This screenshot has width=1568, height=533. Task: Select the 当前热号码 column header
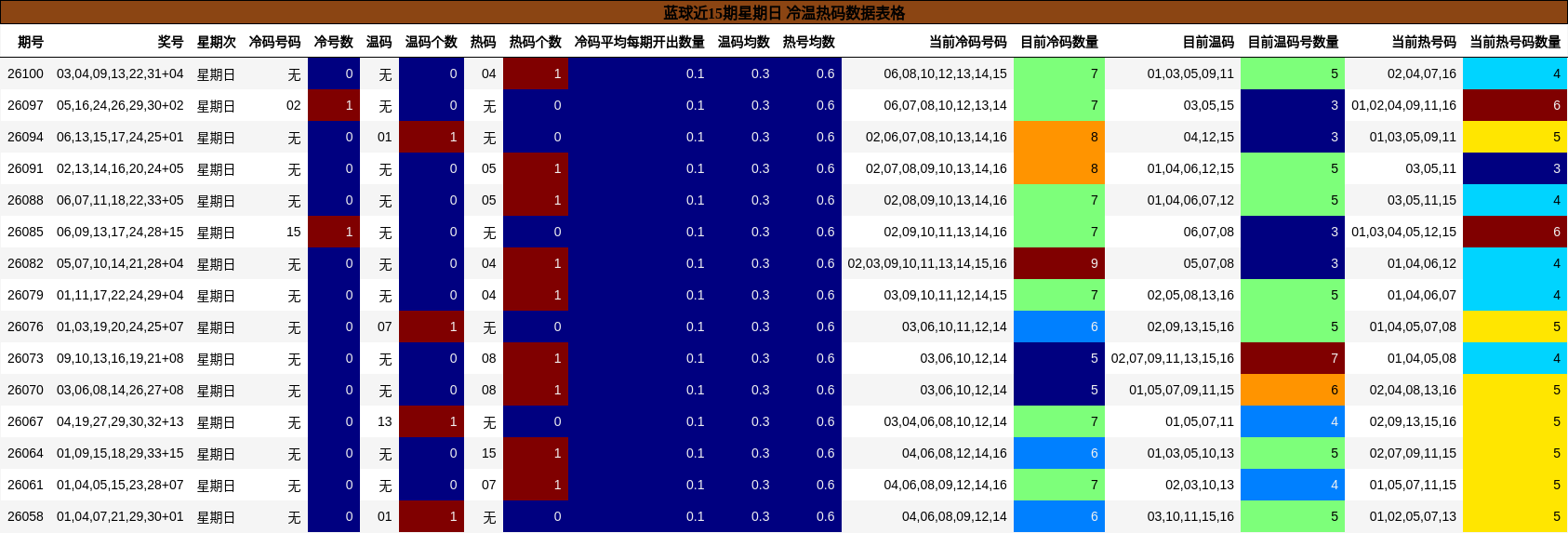coord(1424,42)
